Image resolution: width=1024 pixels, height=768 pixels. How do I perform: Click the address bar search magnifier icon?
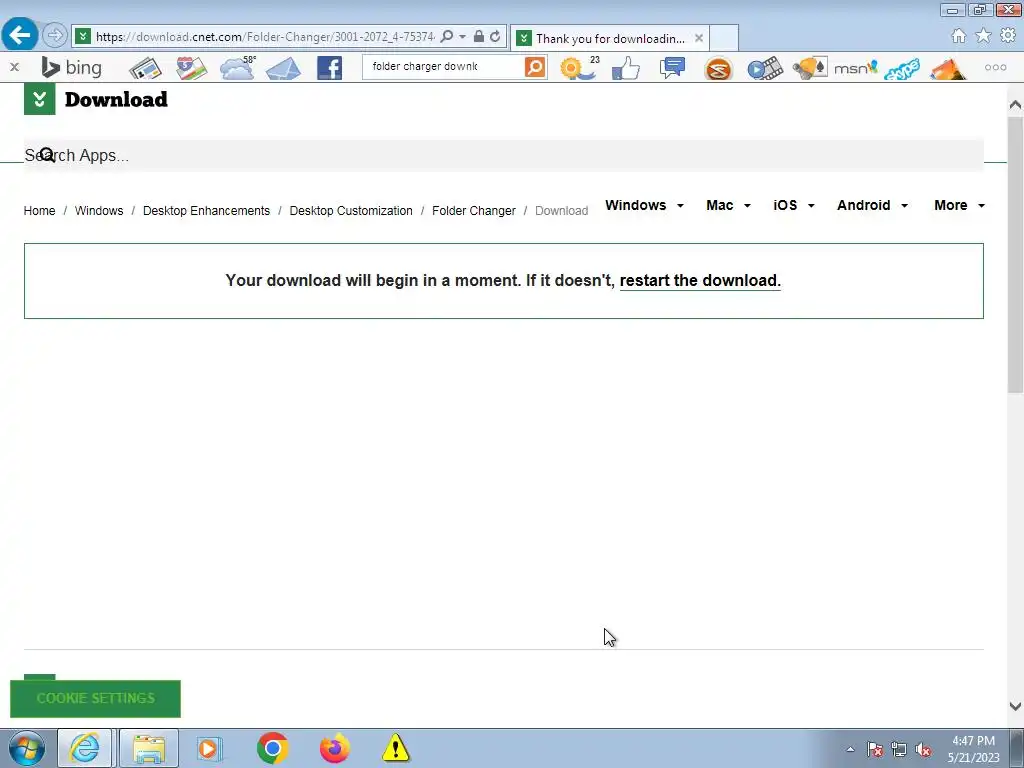click(x=447, y=37)
